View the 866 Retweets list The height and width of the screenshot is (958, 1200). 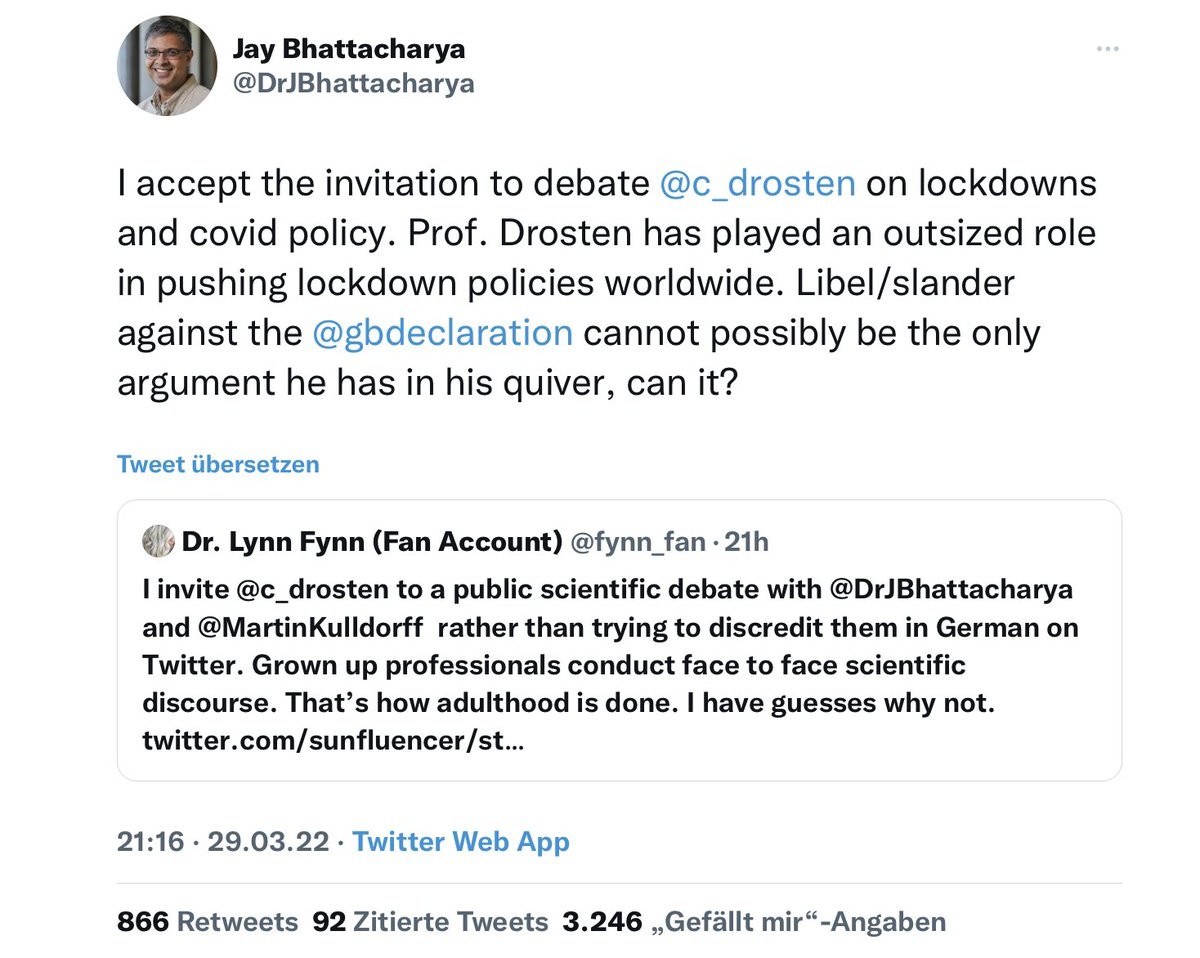207,921
